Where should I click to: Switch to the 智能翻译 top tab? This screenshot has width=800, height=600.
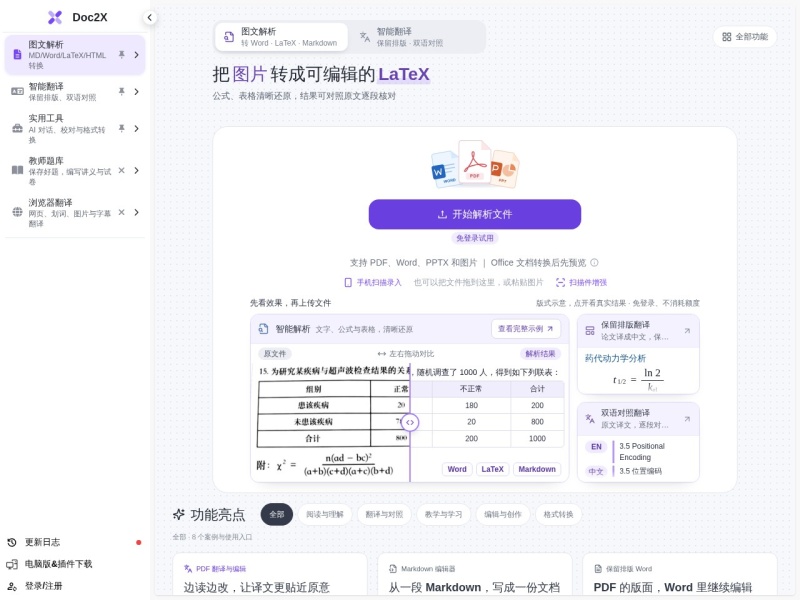pos(417,37)
